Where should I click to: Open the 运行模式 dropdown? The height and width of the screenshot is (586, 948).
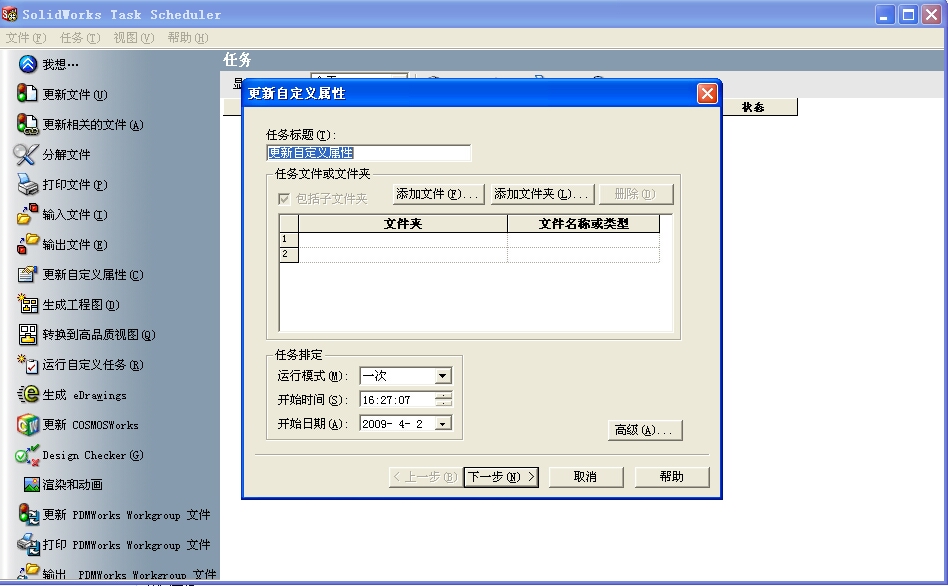[444, 376]
